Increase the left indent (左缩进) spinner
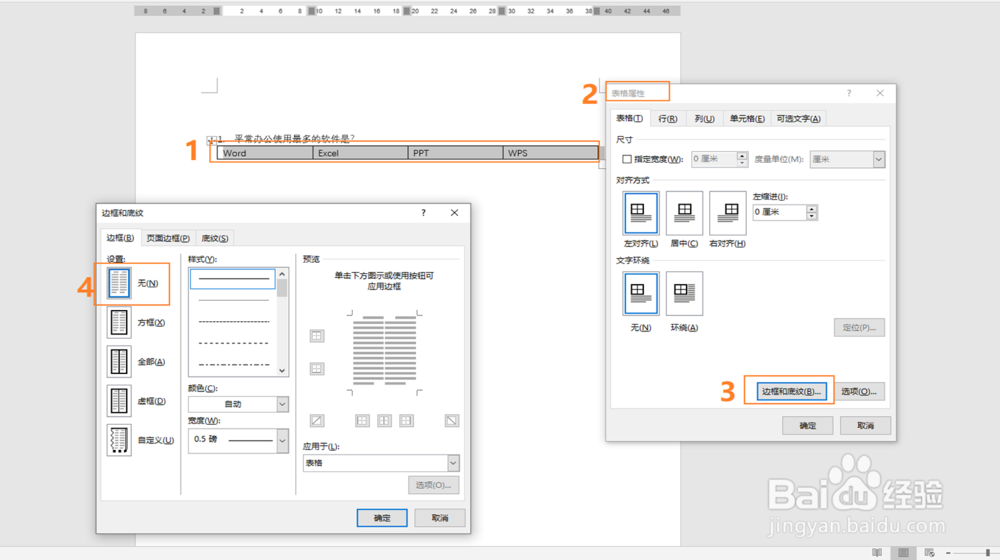This screenshot has width=1000, height=560. [x=811, y=209]
